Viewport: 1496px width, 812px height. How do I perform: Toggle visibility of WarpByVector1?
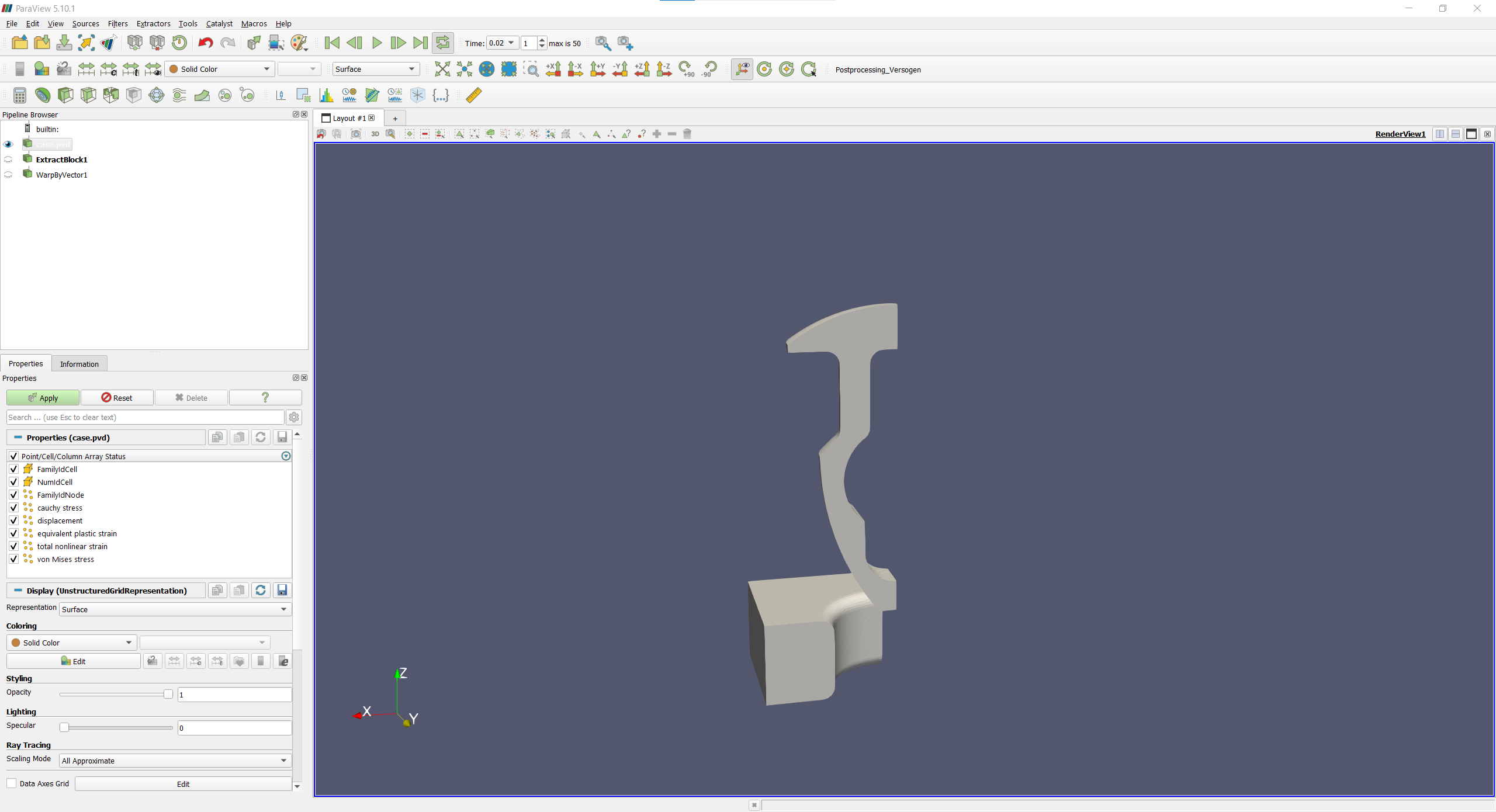(8, 174)
